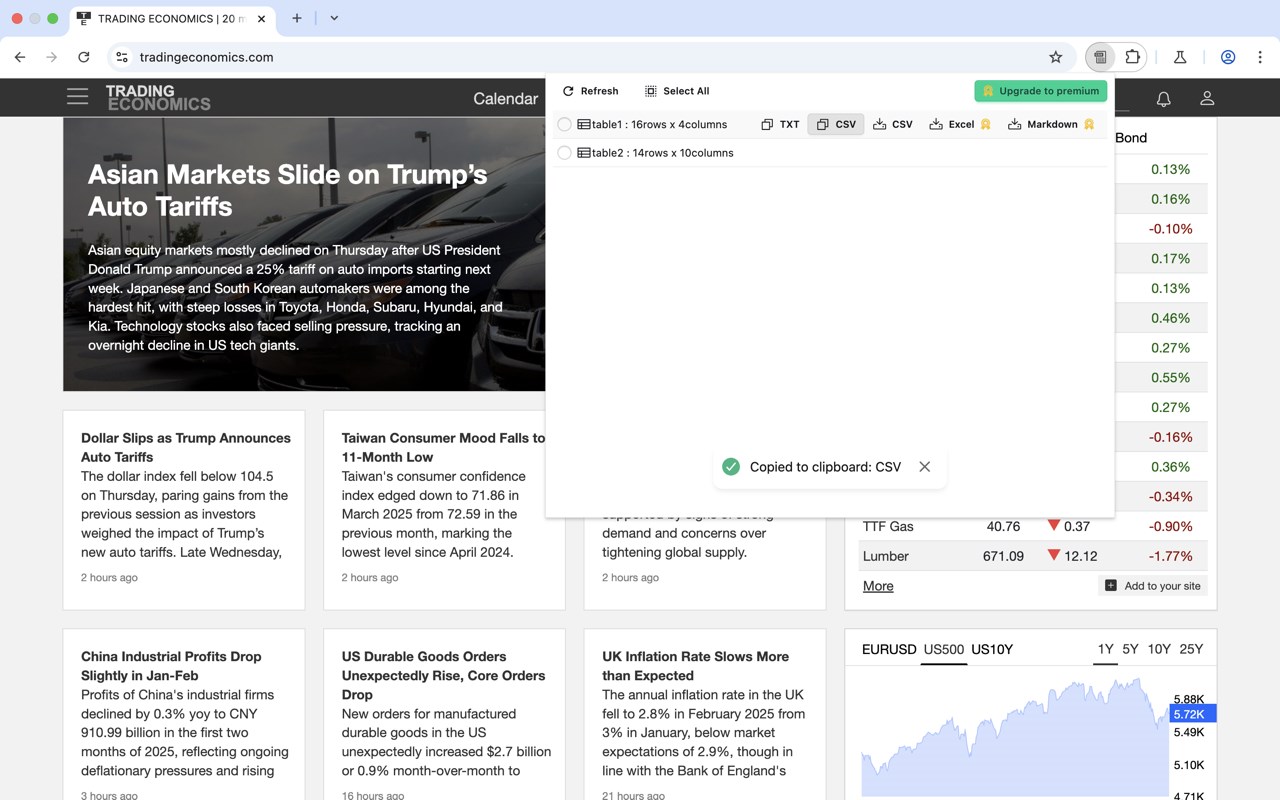Set chart range to 1Y

point(1105,649)
